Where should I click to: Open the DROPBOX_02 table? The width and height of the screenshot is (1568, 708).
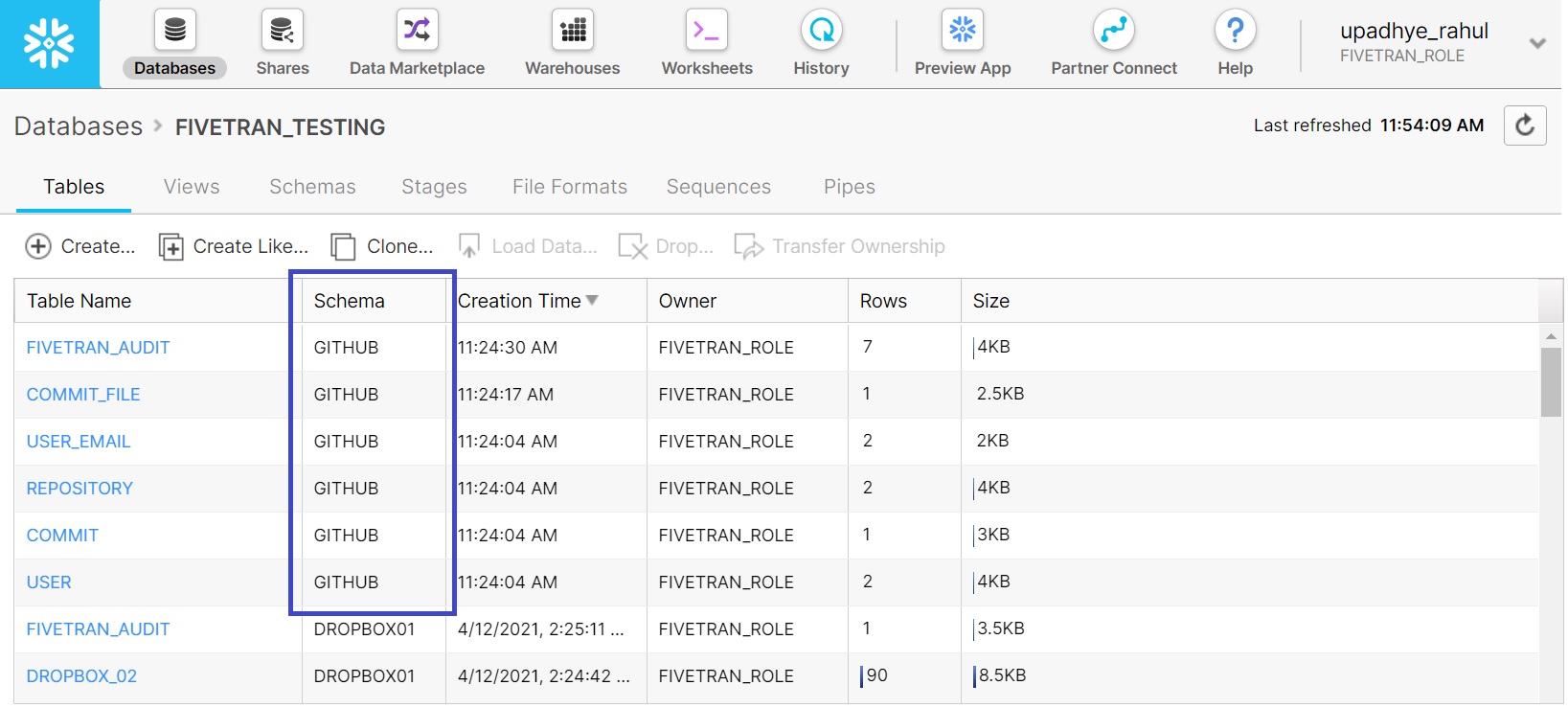pyautogui.click(x=81, y=676)
